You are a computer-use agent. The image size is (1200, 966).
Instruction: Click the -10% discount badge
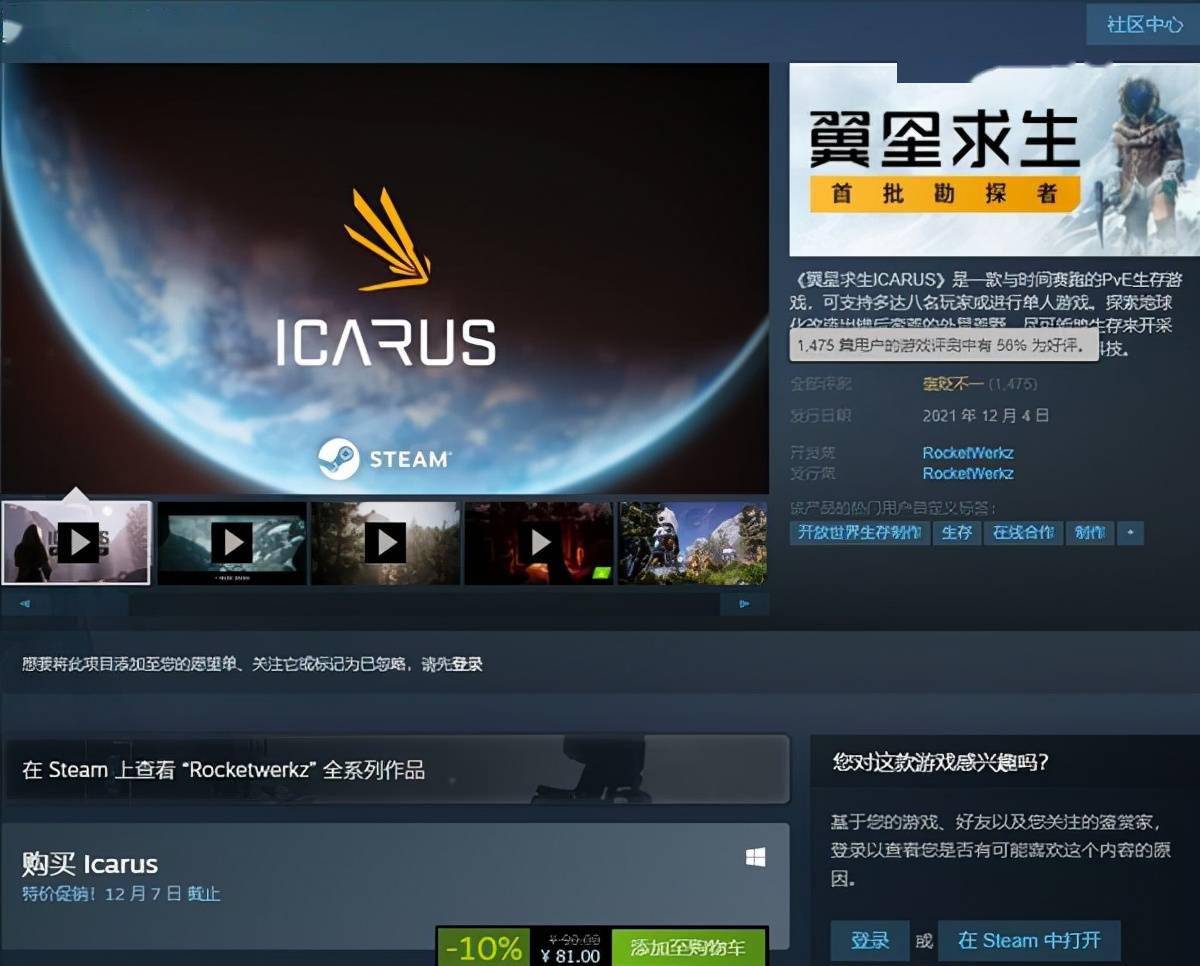click(x=484, y=947)
